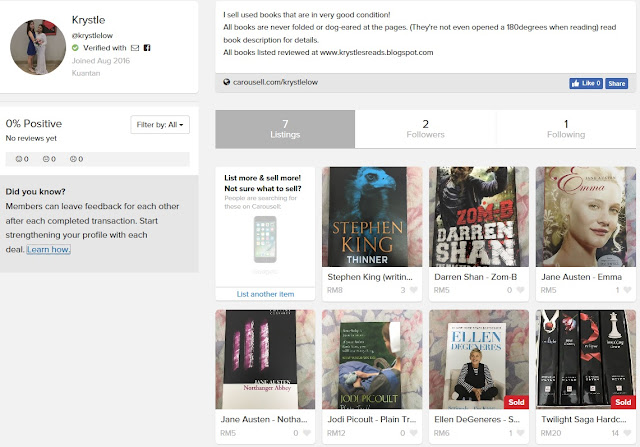This screenshot has height=447, width=640.
Task: Click the globe icon beside carousell.com/krystlelow
Action: click(227, 82)
